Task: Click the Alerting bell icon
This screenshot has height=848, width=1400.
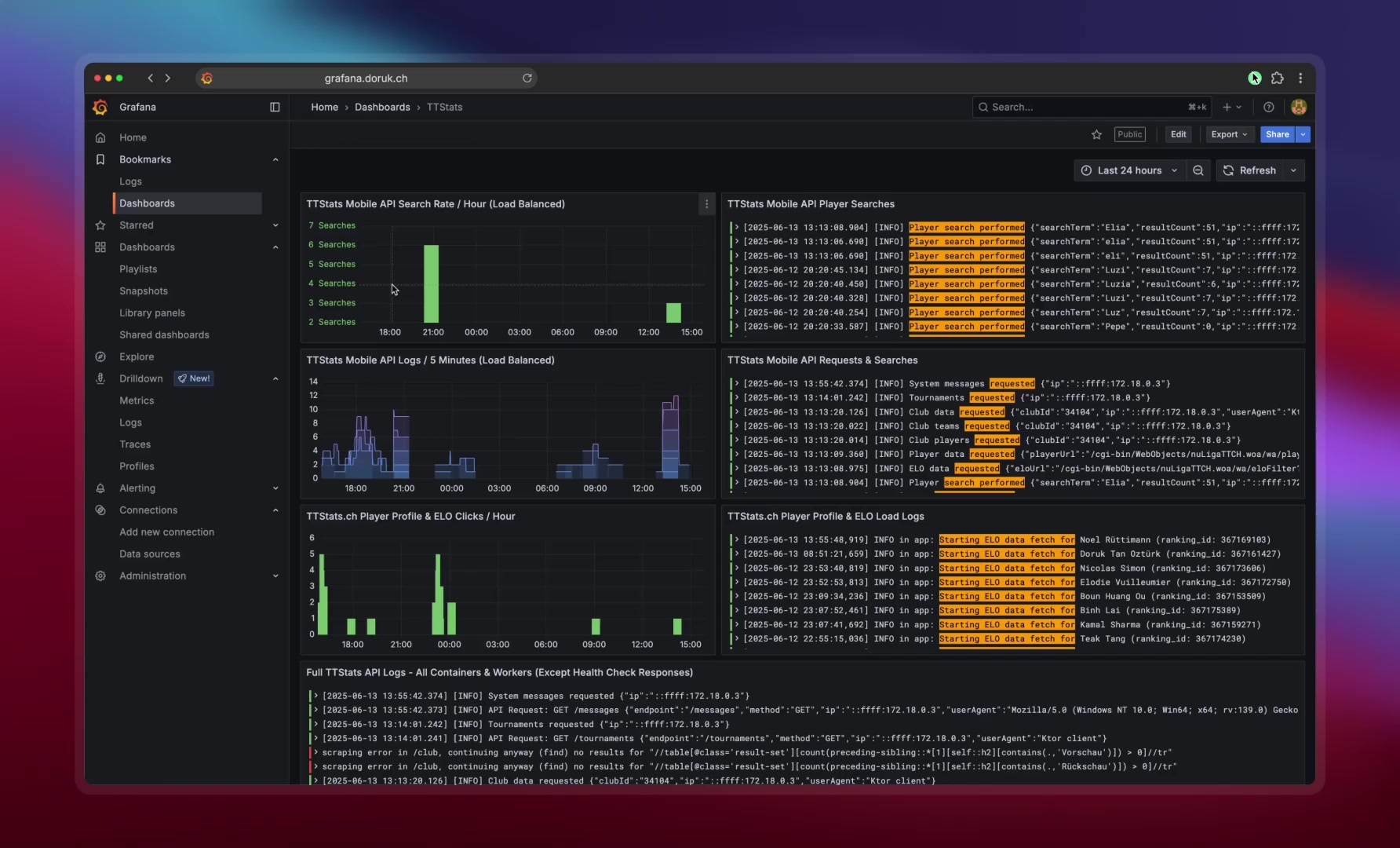Action: [100, 488]
